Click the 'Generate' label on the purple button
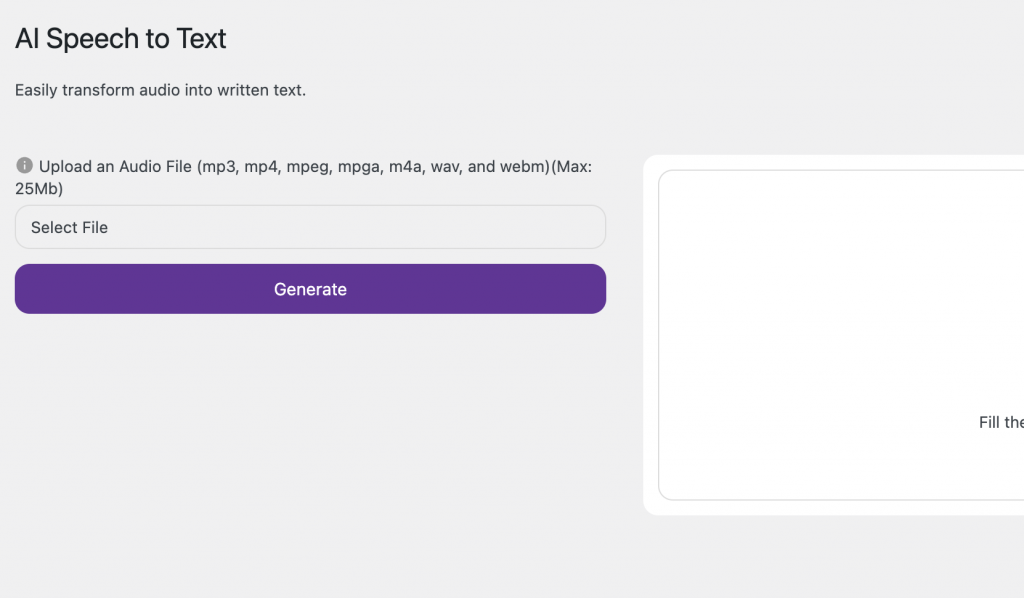Screen dimensions: 1024x598 [x=310, y=289]
